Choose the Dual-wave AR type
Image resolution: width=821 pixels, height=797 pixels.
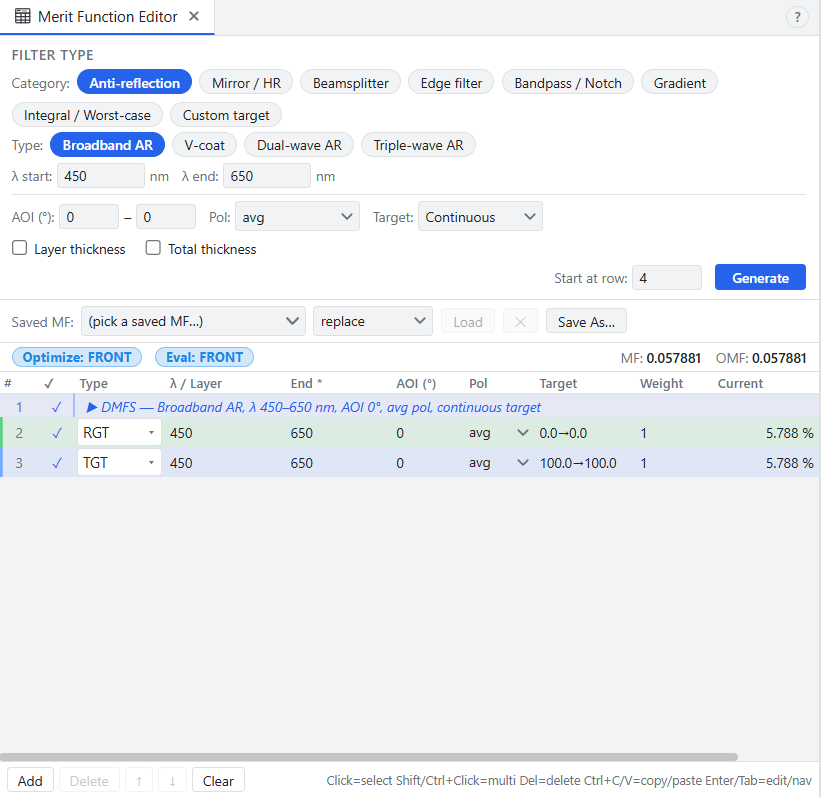tap(299, 145)
